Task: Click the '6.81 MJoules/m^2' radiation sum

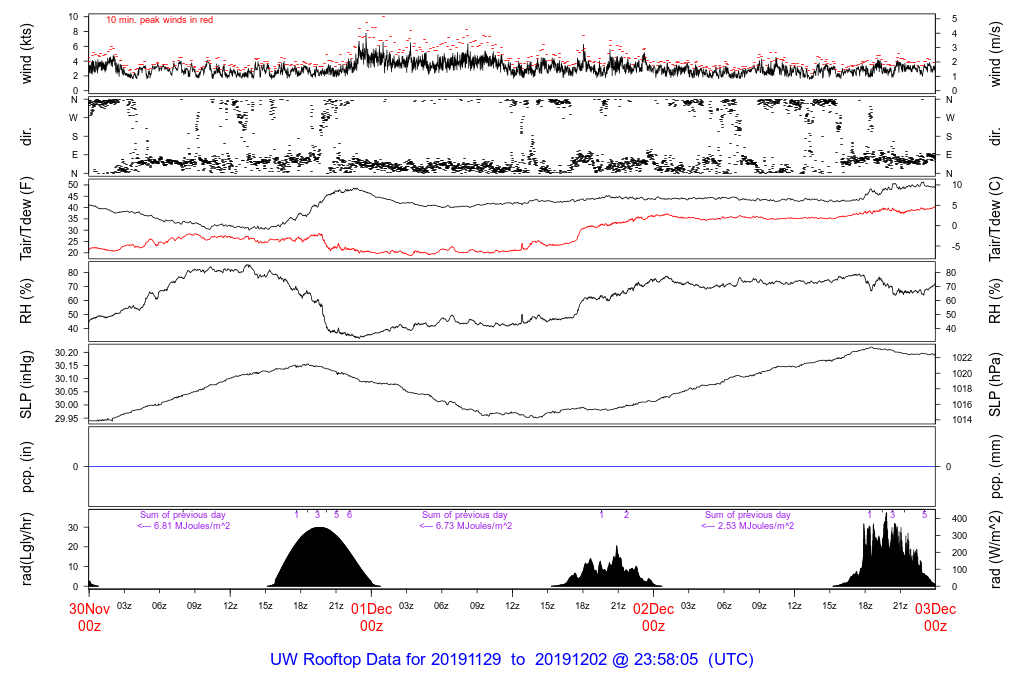Action: pyautogui.click(x=191, y=526)
